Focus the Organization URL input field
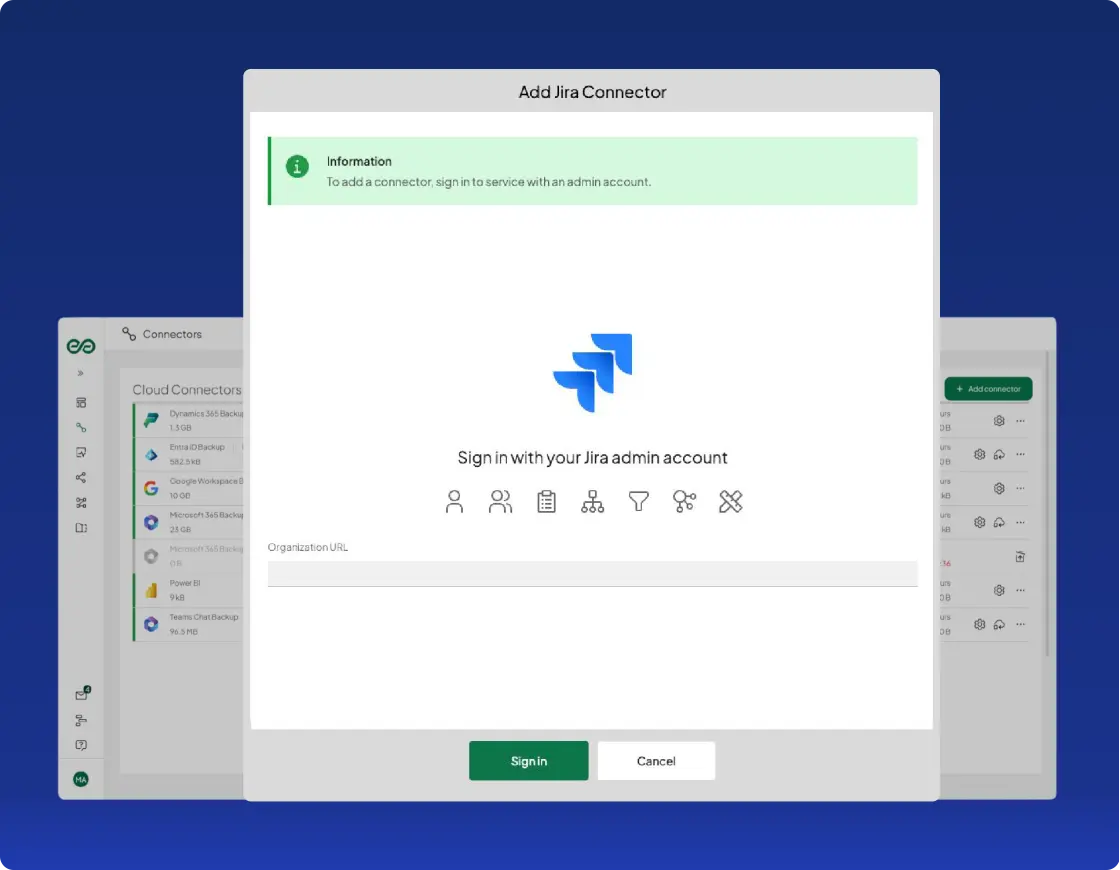1120x870 pixels. (592, 574)
